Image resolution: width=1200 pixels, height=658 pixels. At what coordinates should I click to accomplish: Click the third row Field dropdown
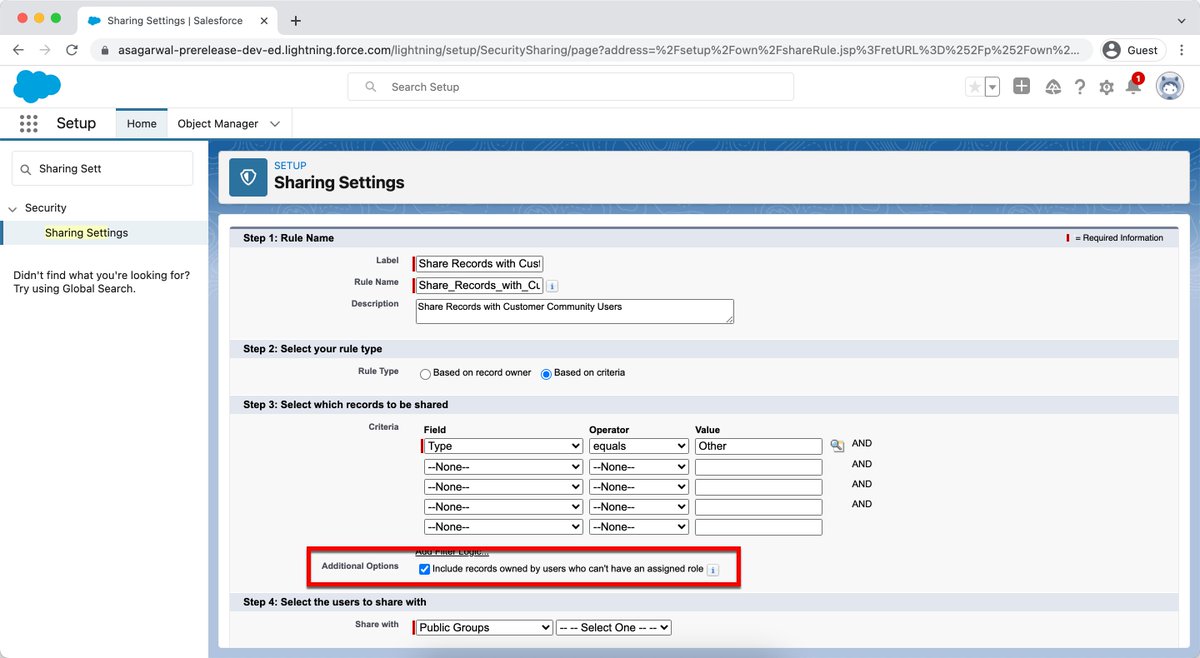(x=503, y=487)
